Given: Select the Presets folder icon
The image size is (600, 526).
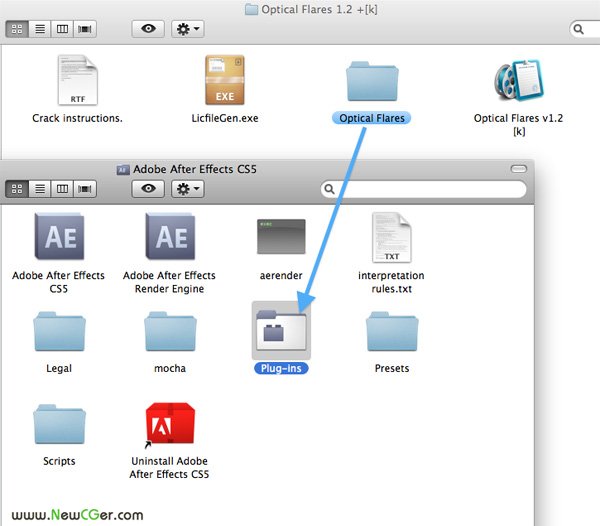Looking at the screenshot, I should pos(392,331).
